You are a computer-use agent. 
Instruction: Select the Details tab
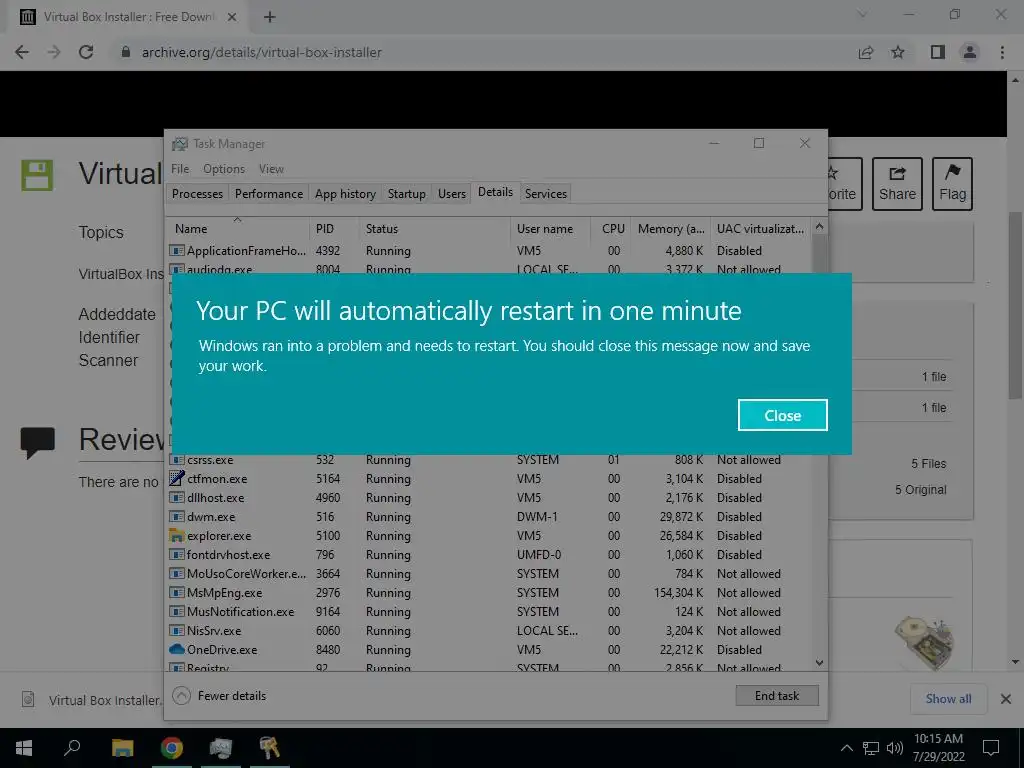click(x=495, y=192)
